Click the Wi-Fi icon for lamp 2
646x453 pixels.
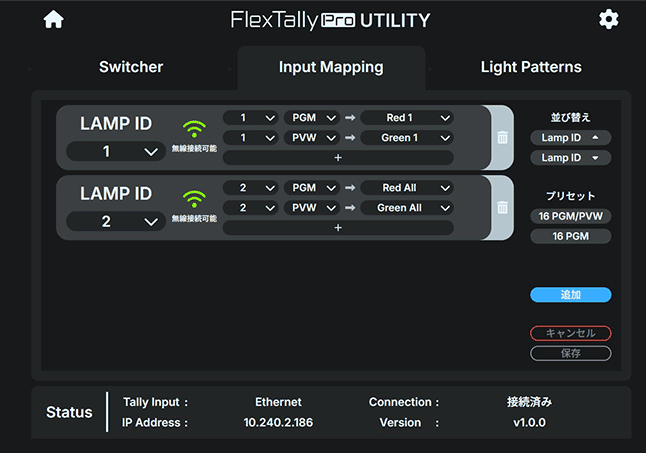tap(193, 199)
